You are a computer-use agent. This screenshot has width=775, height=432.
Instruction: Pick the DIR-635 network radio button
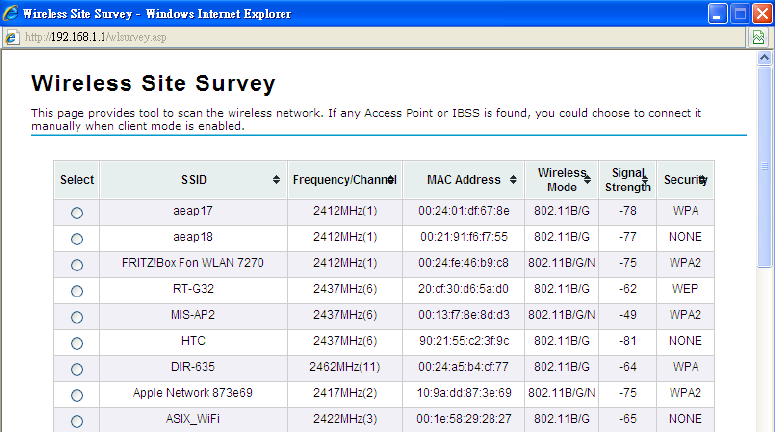(x=77, y=369)
